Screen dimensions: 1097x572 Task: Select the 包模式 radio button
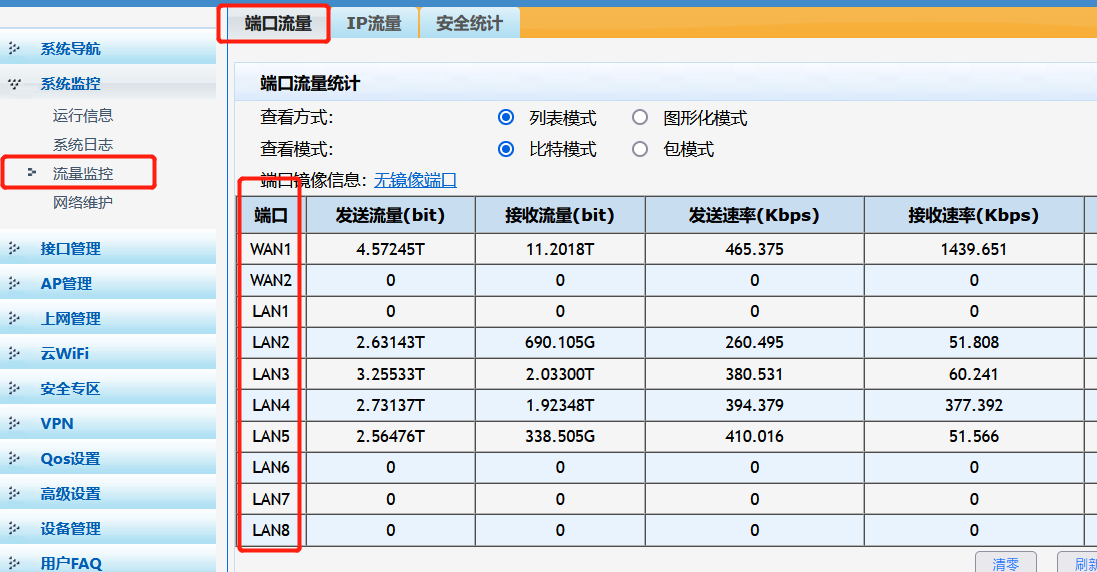point(639,149)
